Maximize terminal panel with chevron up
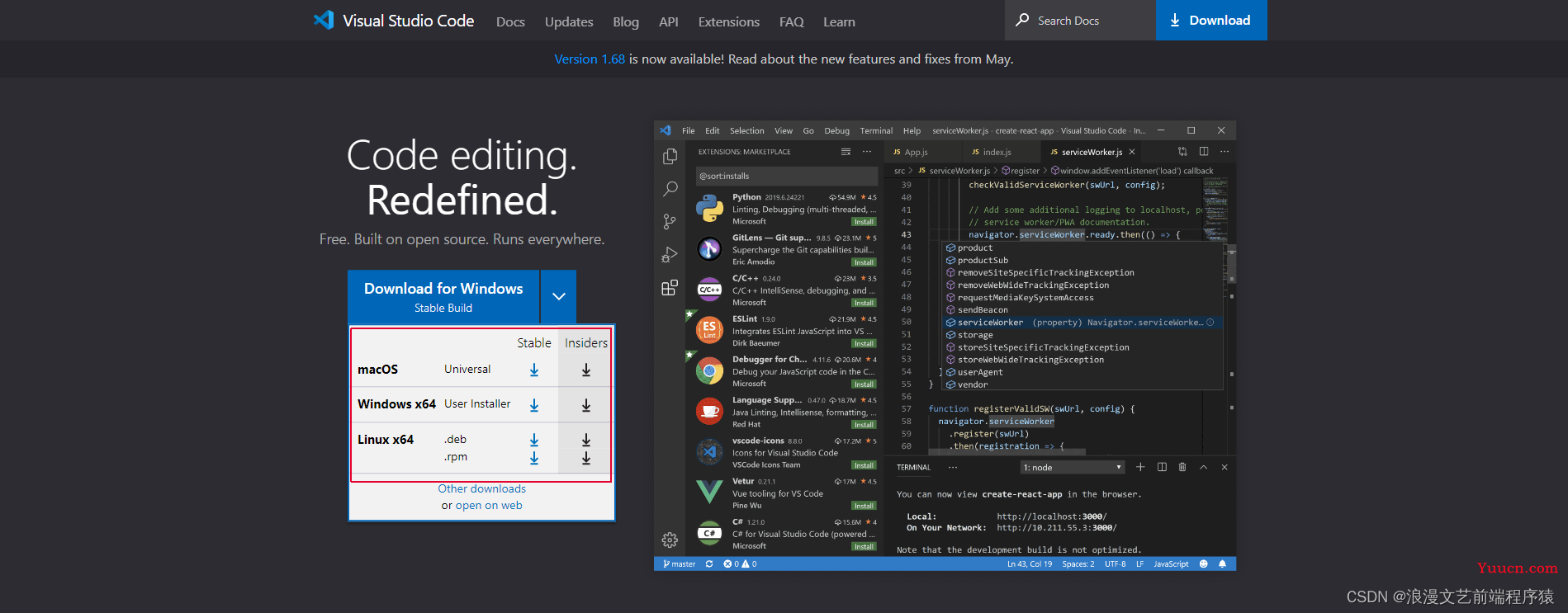This screenshot has height=613, width=1568. coord(1204,467)
